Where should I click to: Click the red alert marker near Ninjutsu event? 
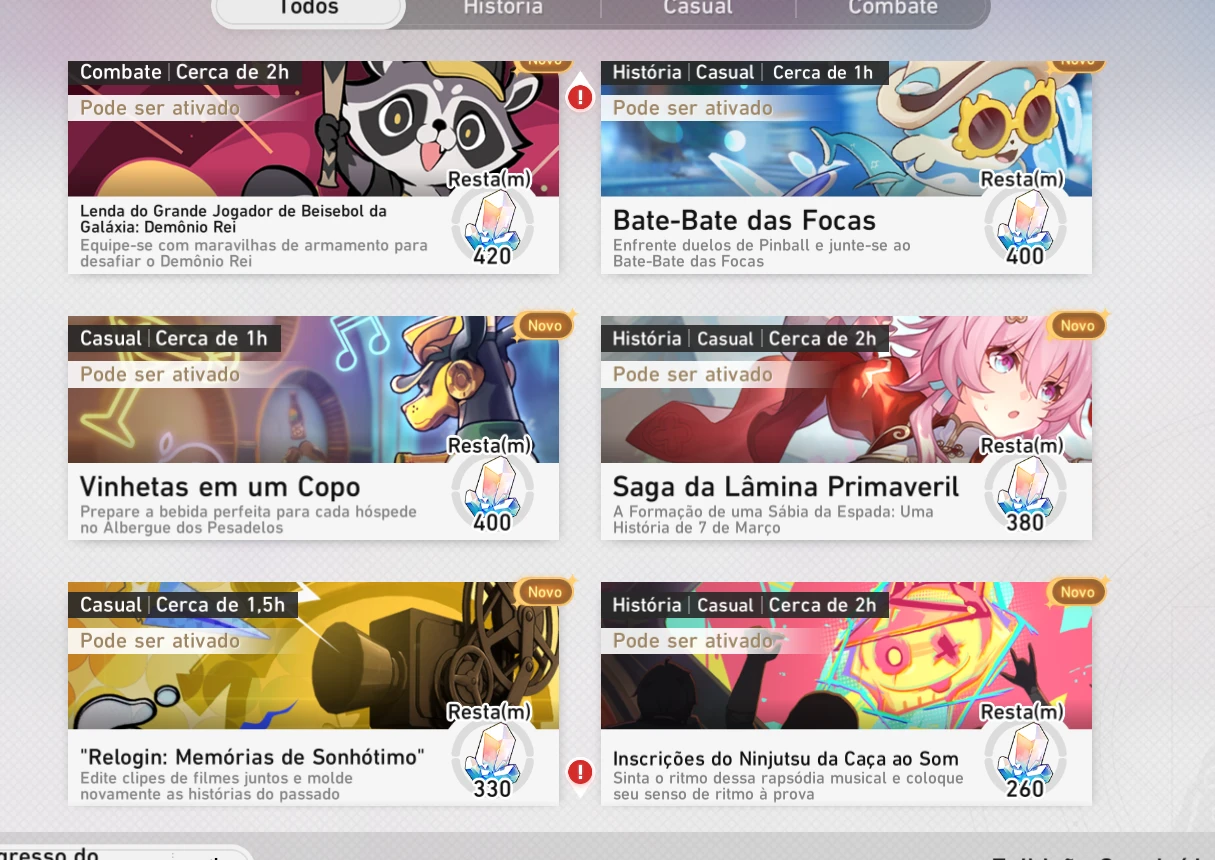coord(580,772)
